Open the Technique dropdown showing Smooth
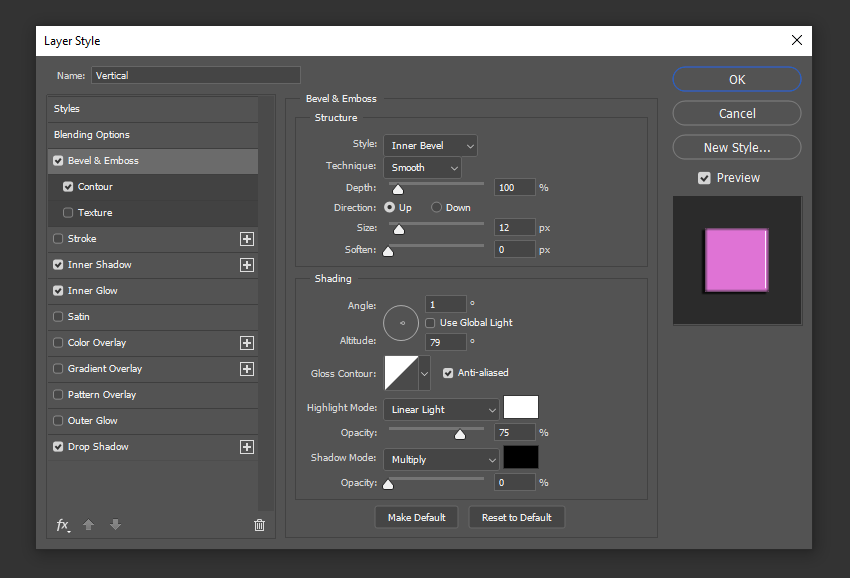 point(423,166)
